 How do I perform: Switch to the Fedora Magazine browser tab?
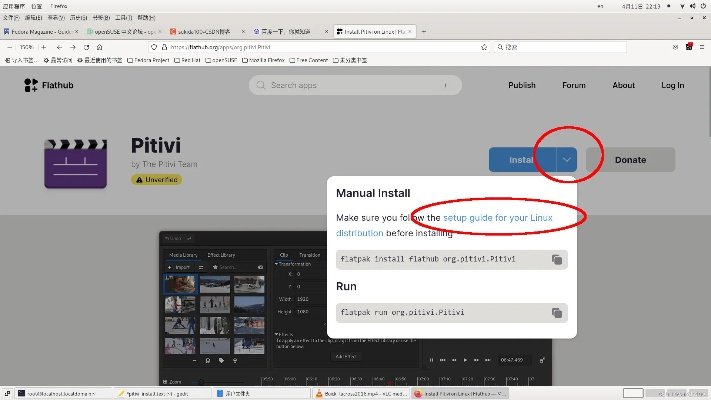click(40, 32)
